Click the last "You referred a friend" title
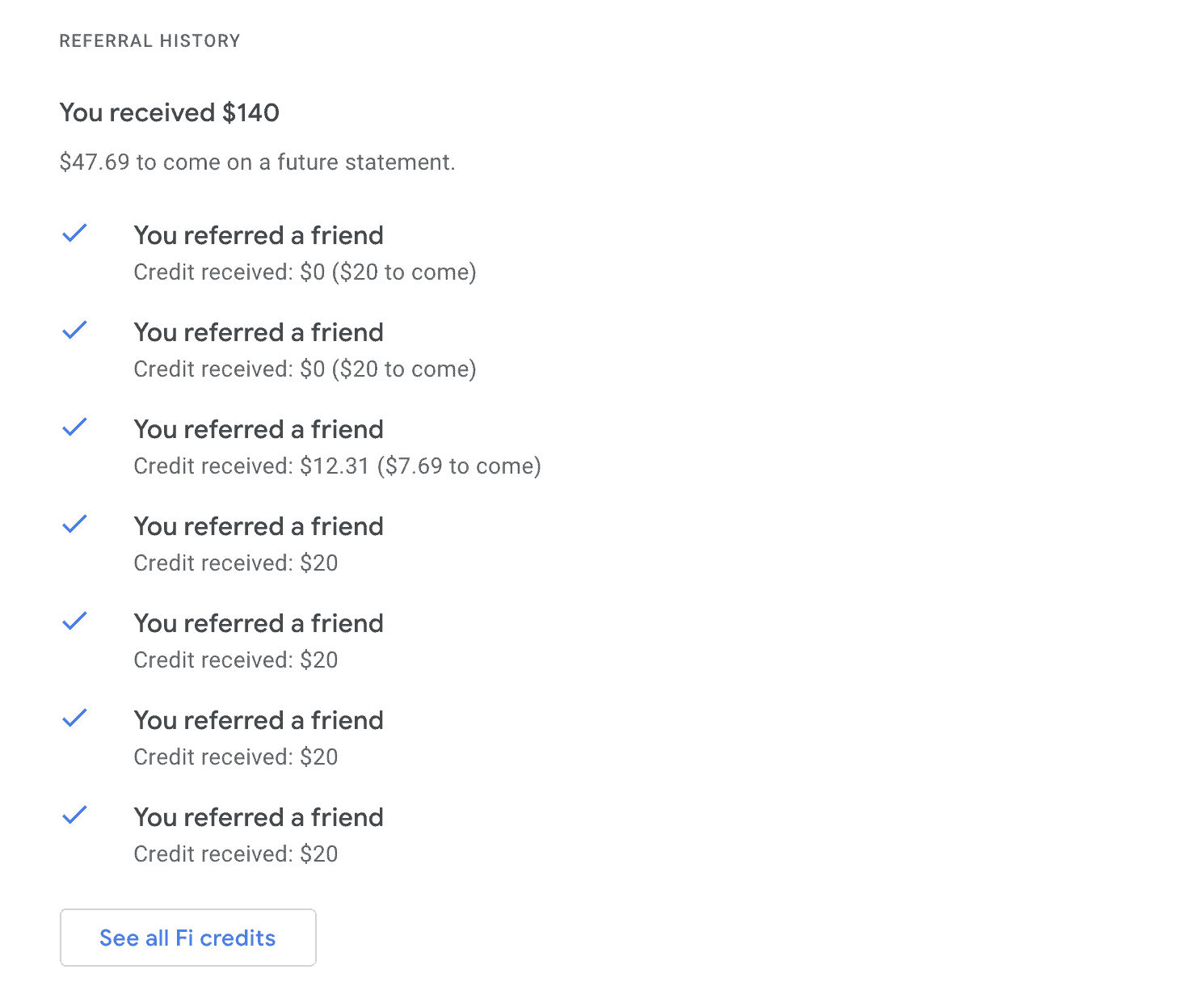The image size is (1204, 999). 259,817
